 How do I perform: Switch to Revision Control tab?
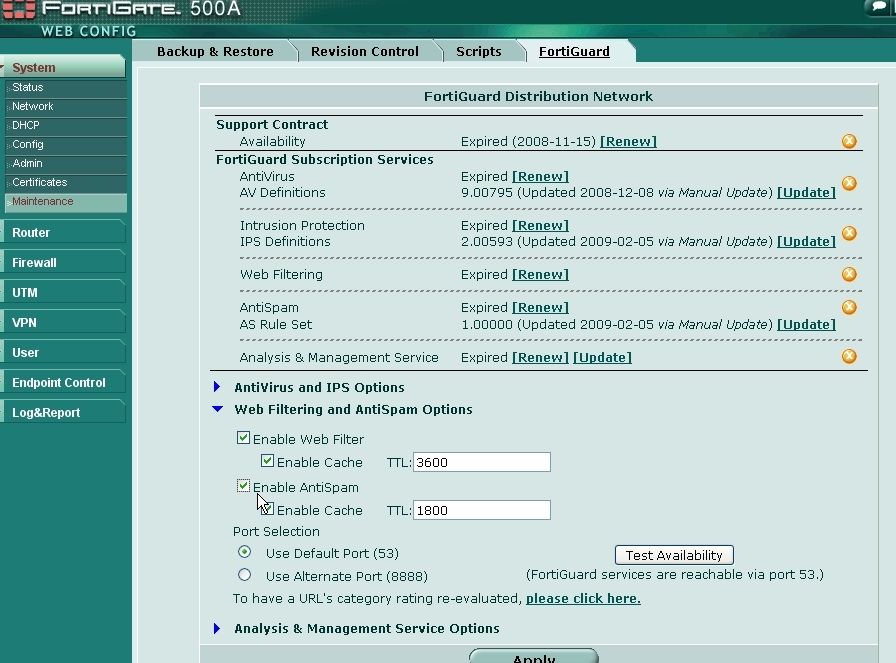coord(365,51)
